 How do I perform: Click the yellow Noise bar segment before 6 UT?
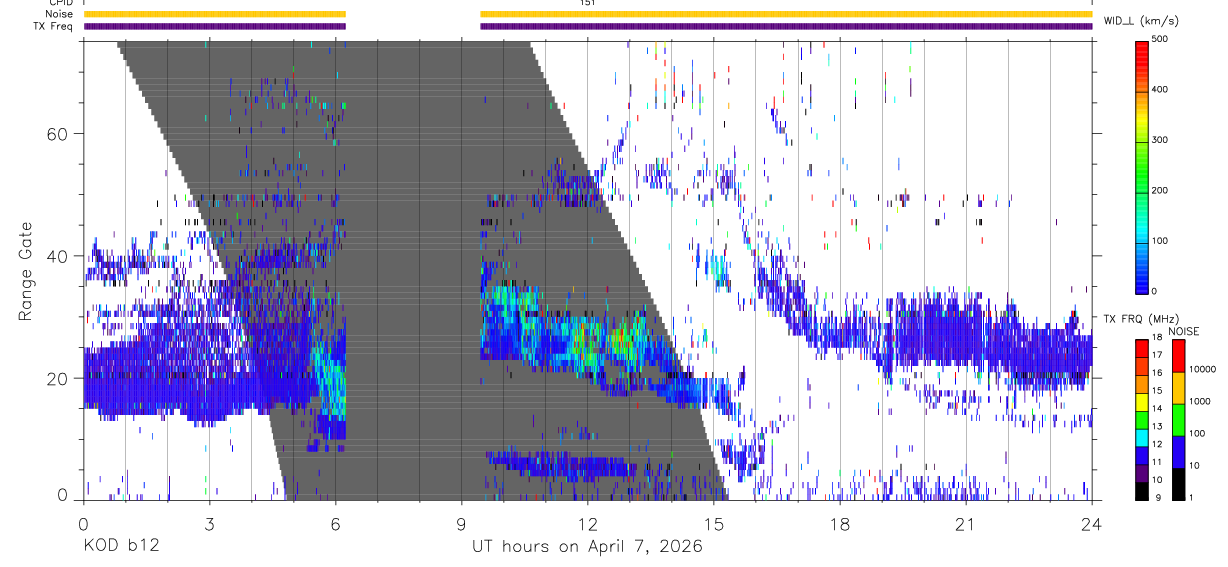215,14
